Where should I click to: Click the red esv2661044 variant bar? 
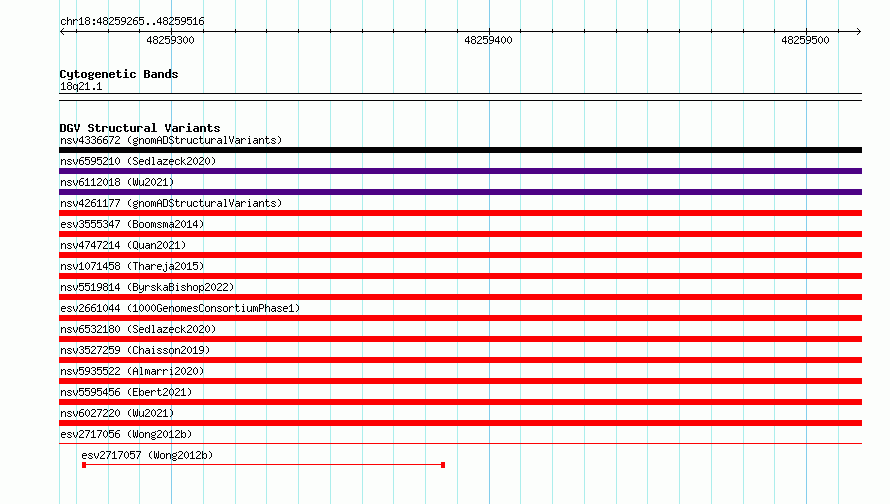click(x=460, y=318)
